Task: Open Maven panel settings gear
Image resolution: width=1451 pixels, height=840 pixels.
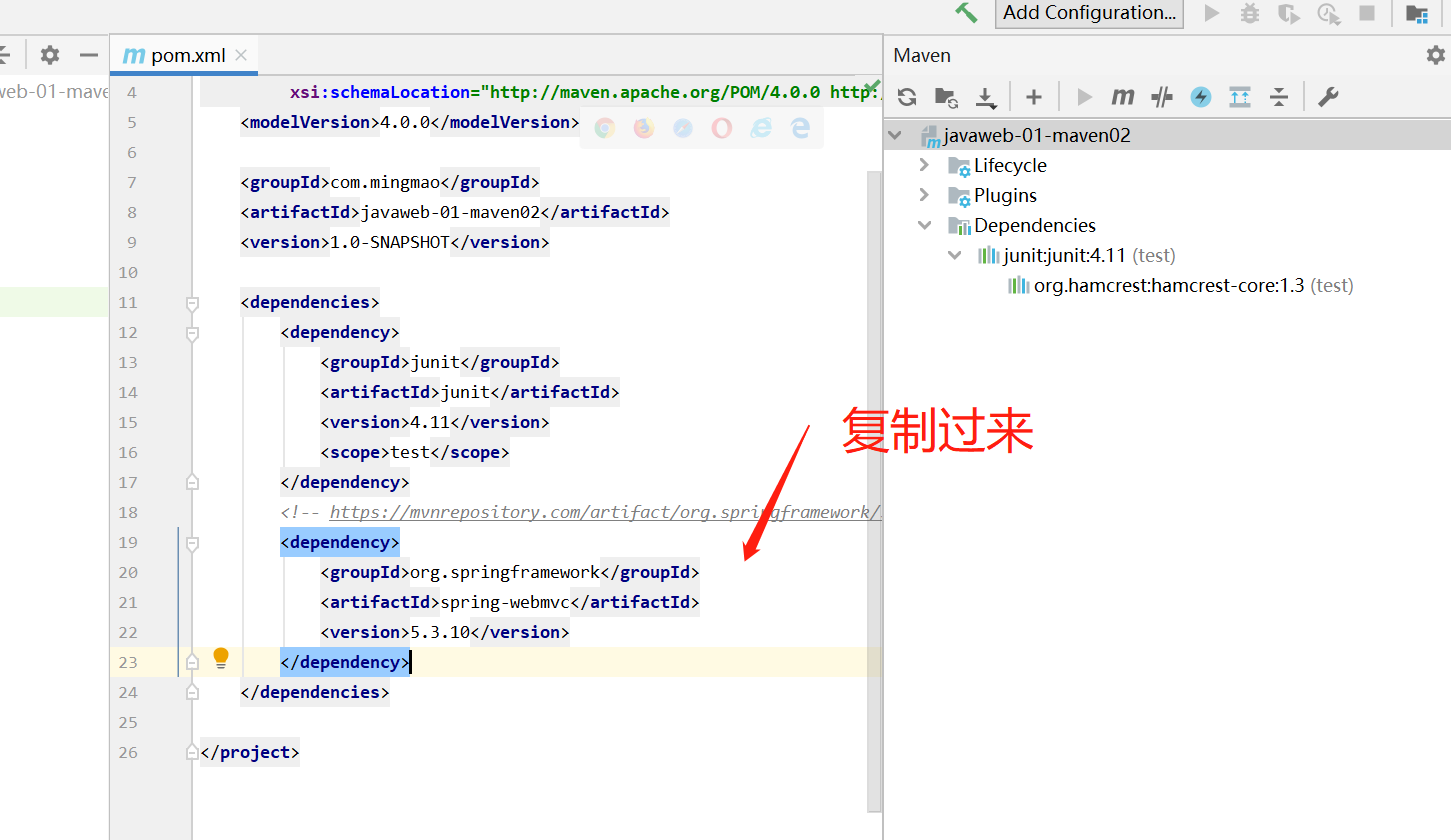Action: click(1436, 55)
